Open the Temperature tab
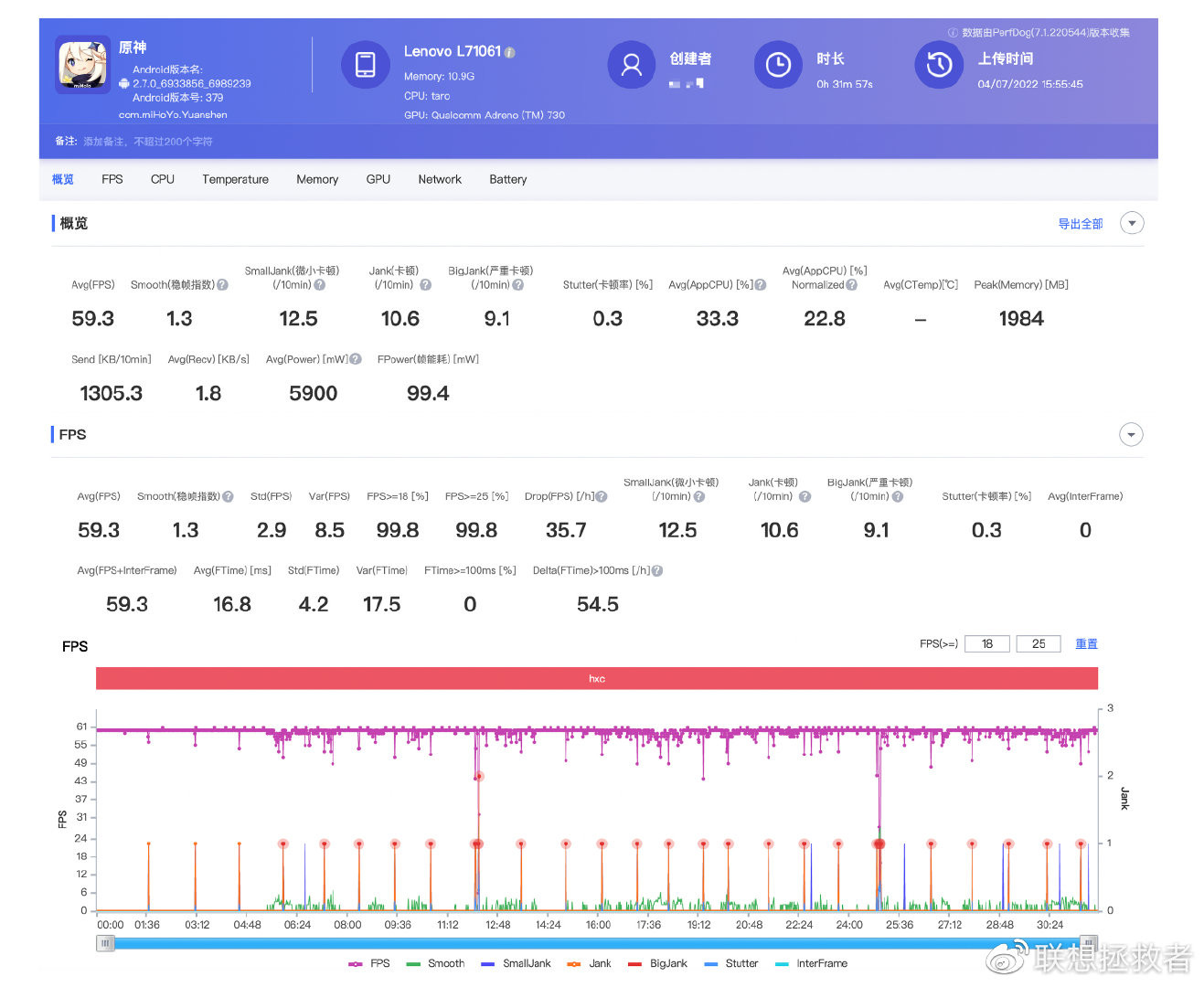 236,179
